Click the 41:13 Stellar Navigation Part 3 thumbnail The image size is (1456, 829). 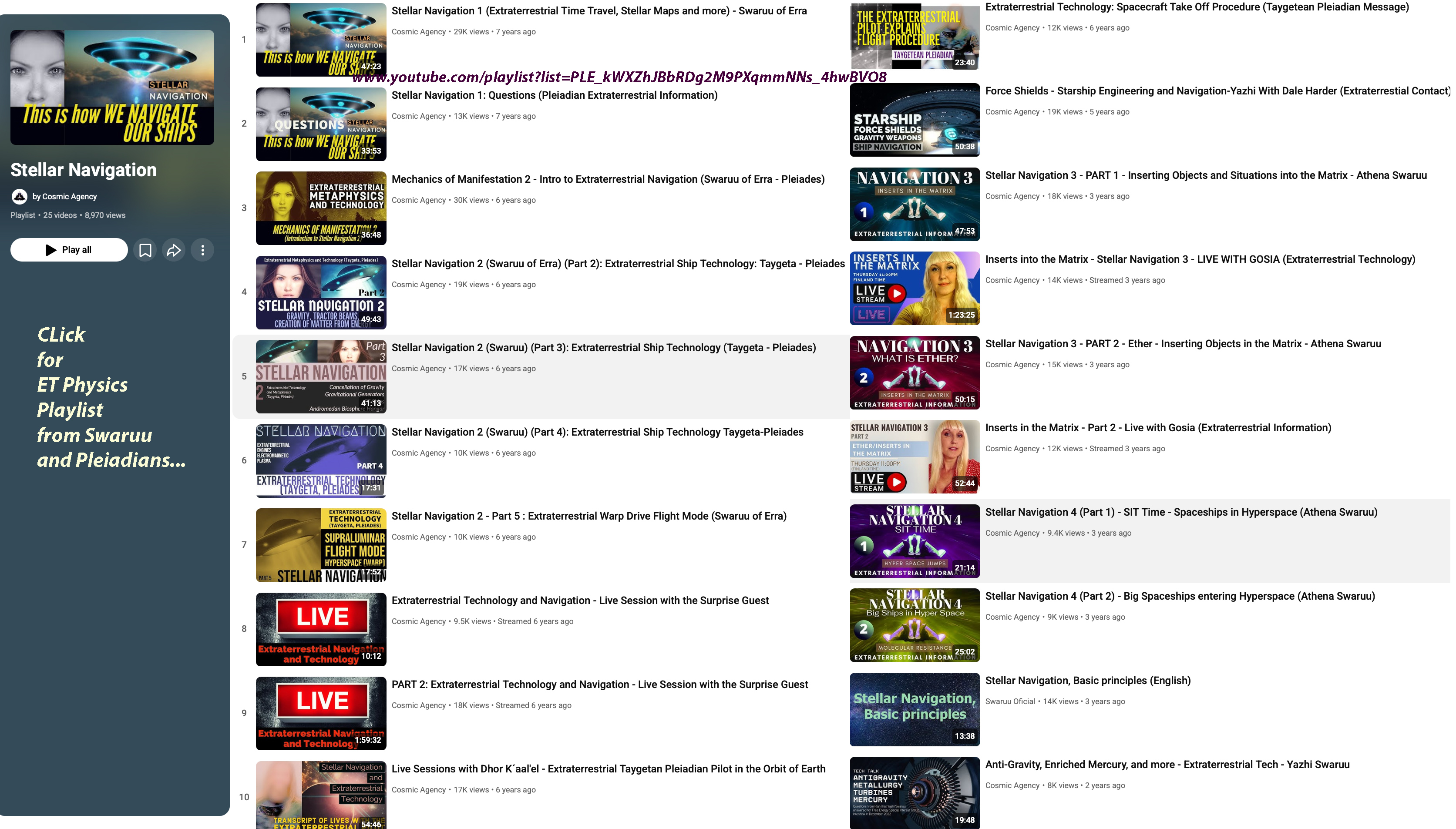(x=321, y=377)
